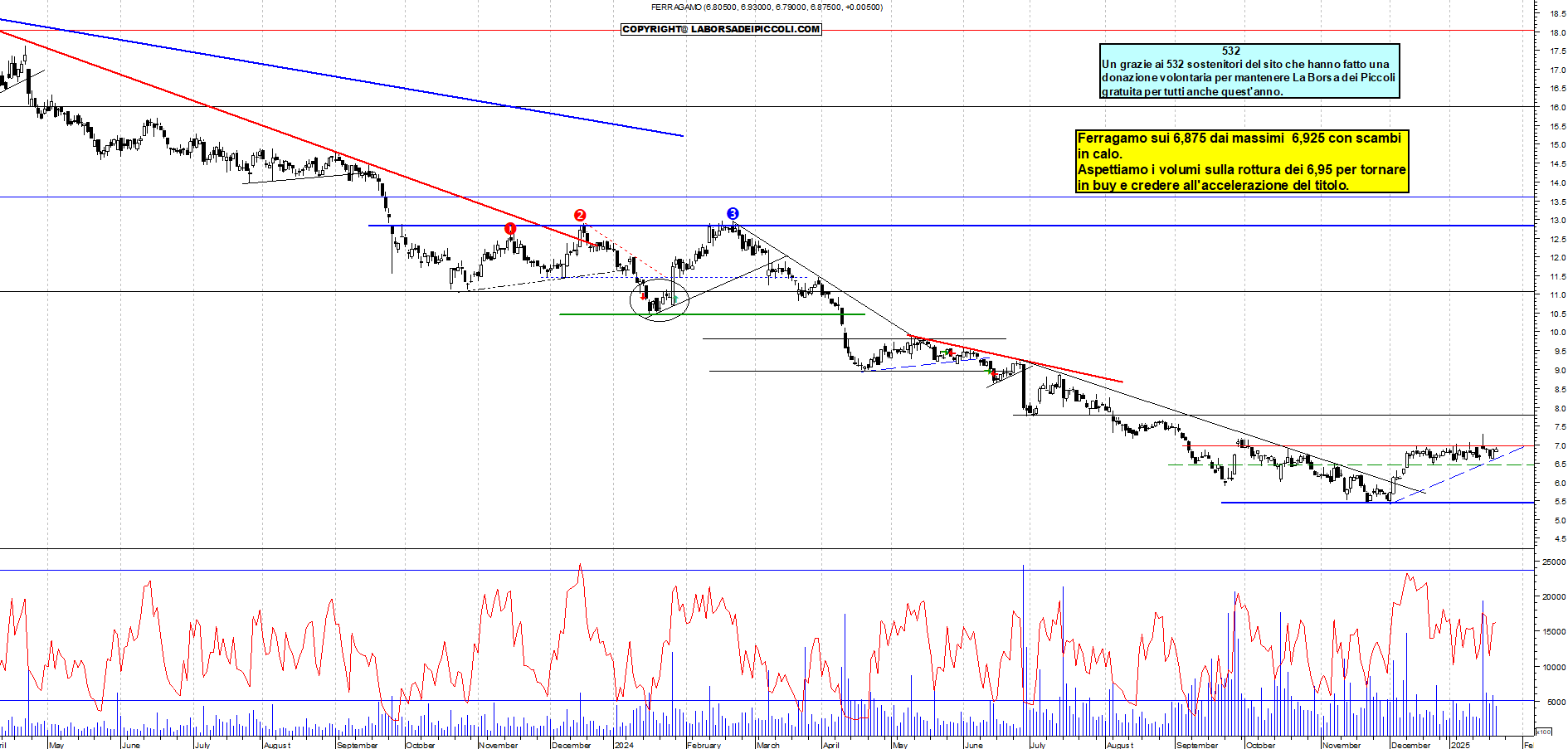Click the June 2024 time axis label
The width and height of the screenshot is (1568, 749).
coord(974,745)
